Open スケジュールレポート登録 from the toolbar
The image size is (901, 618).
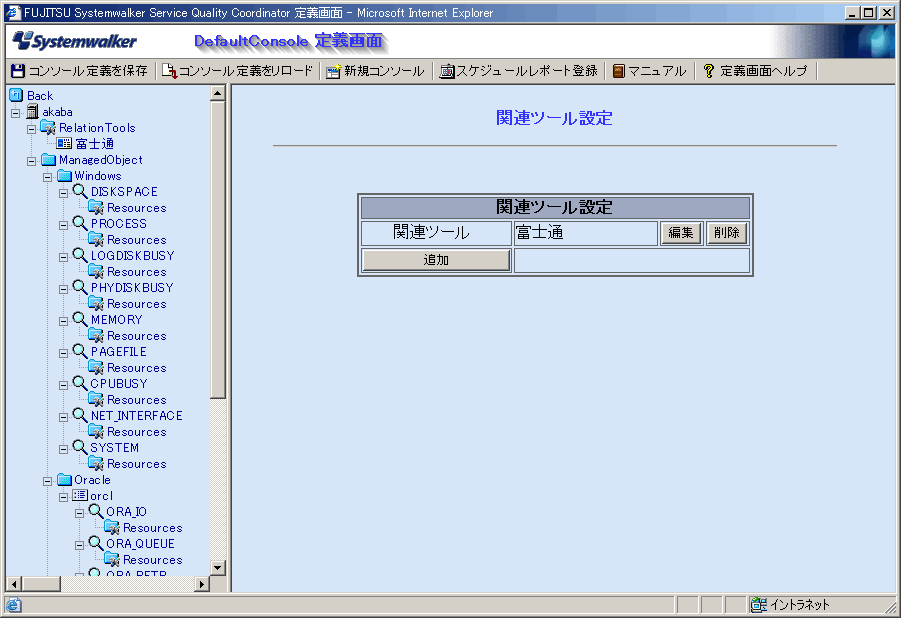point(519,71)
